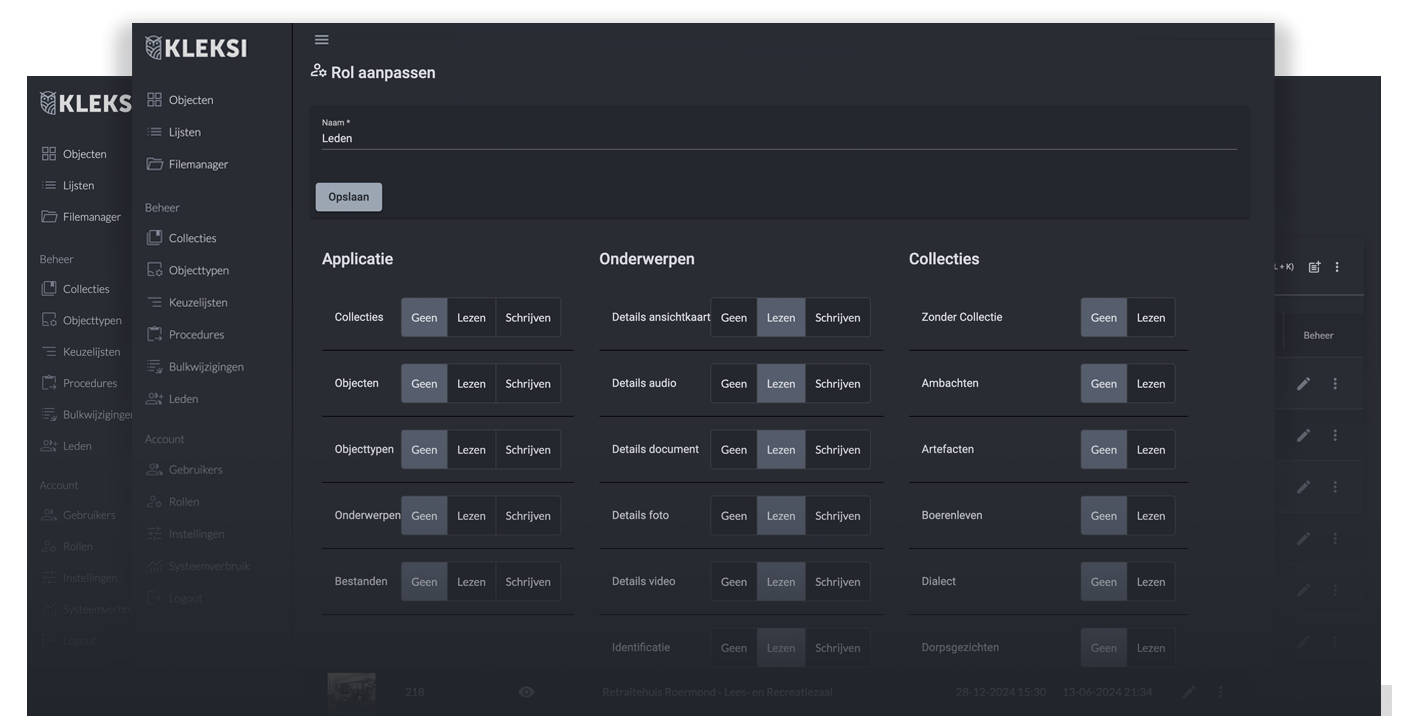Click the pencil edit icon in the first Beheer row
This screenshot has width=1411, height=716.
coord(1303,384)
